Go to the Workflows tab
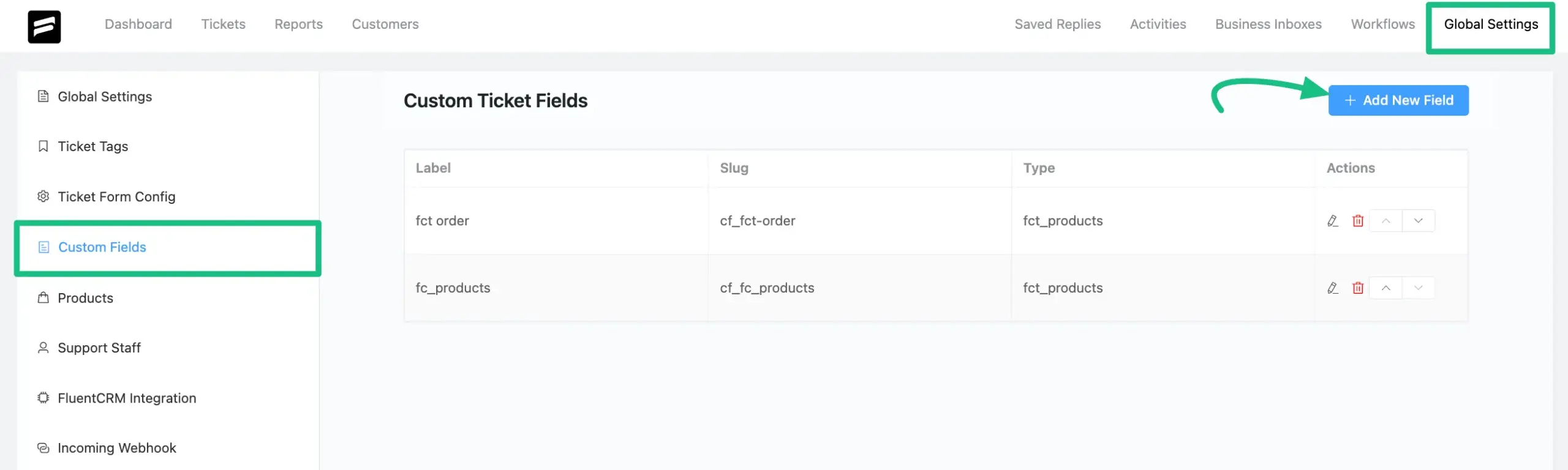Image resolution: width=1568 pixels, height=470 pixels. (x=1382, y=24)
